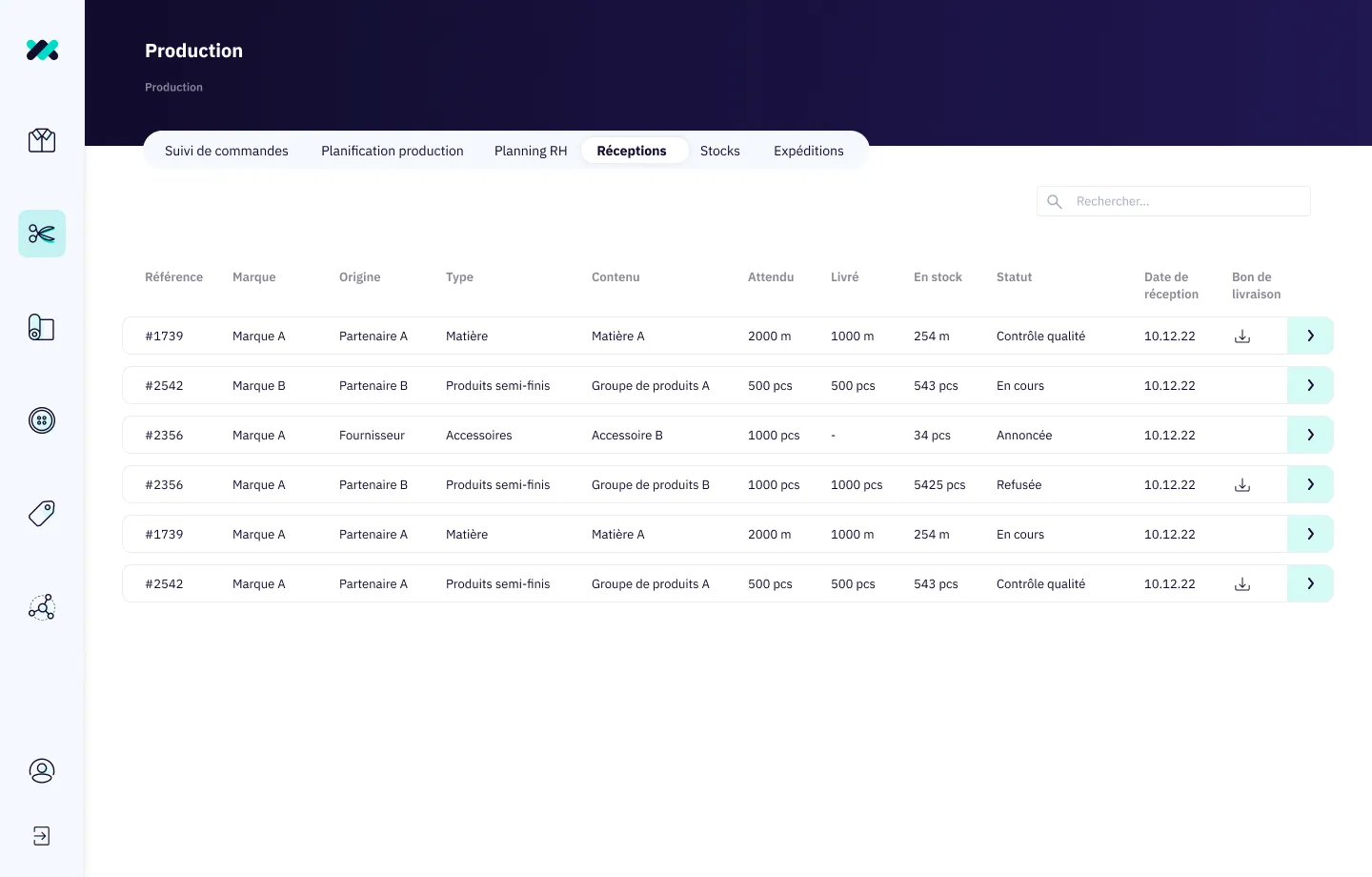
Task: Click the Statut column header
Action: [1014, 277]
